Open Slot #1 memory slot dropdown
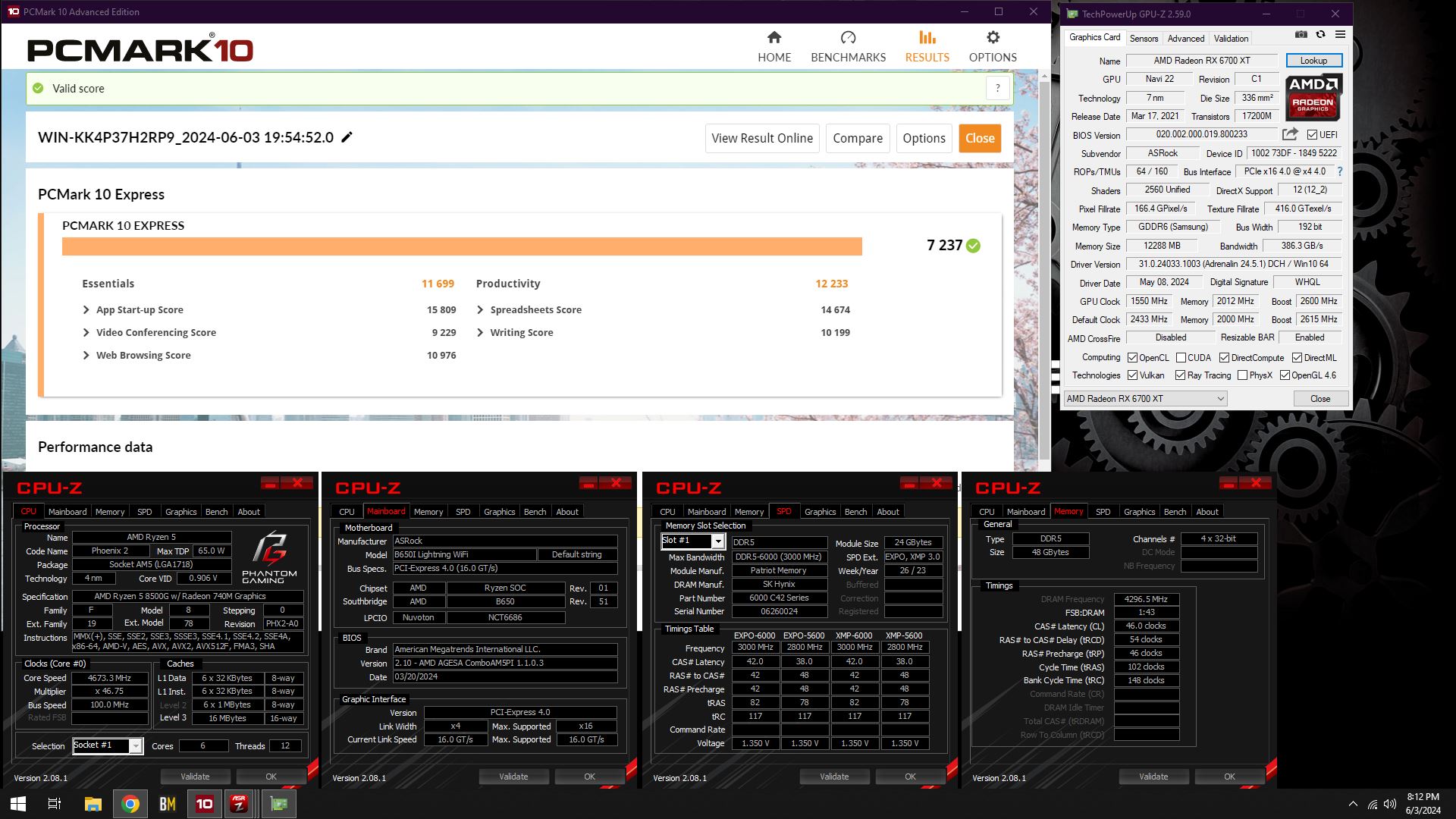The image size is (1456, 819). point(692,541)
